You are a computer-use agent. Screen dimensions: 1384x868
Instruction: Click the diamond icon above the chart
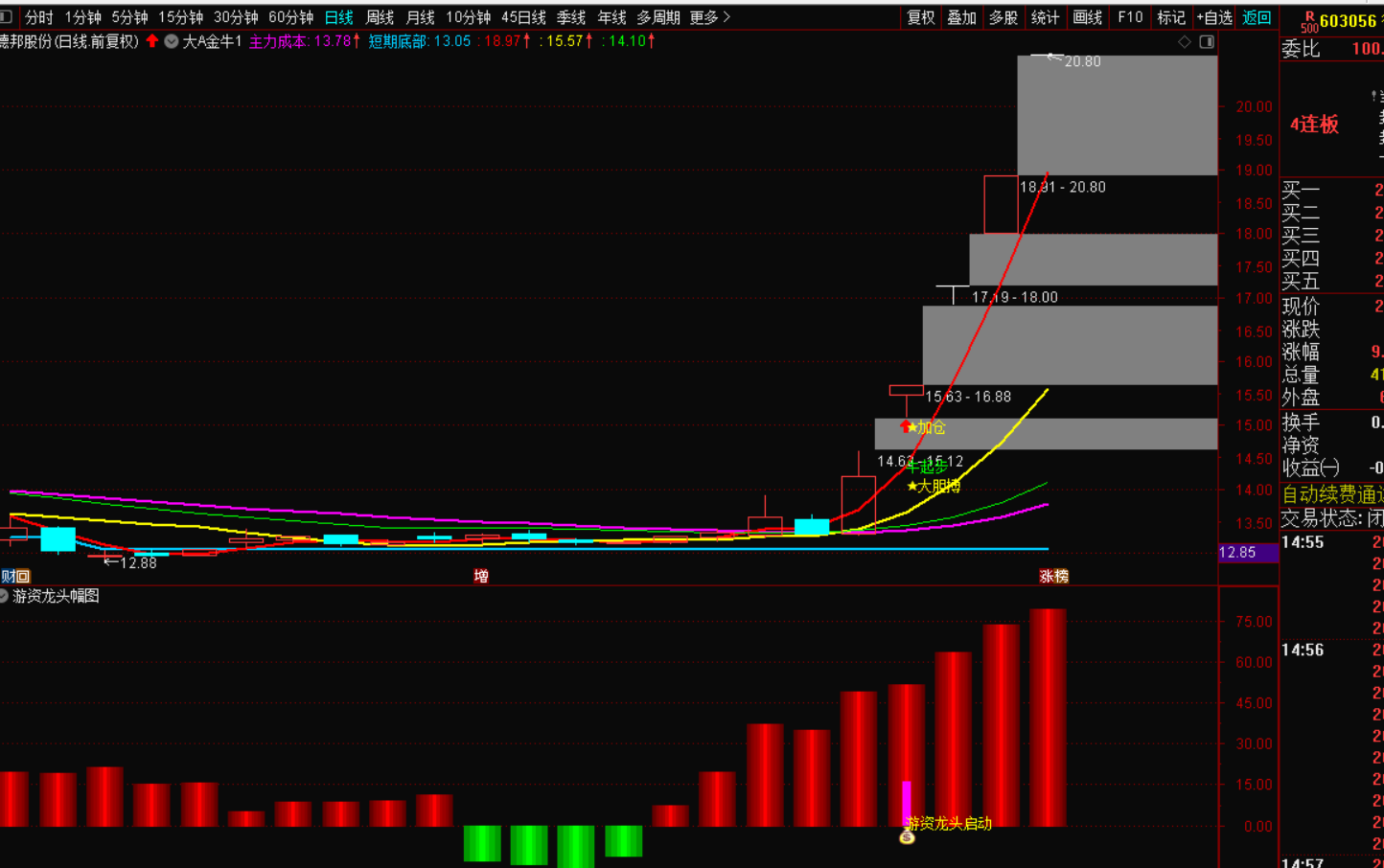(x=1185, y=42)
